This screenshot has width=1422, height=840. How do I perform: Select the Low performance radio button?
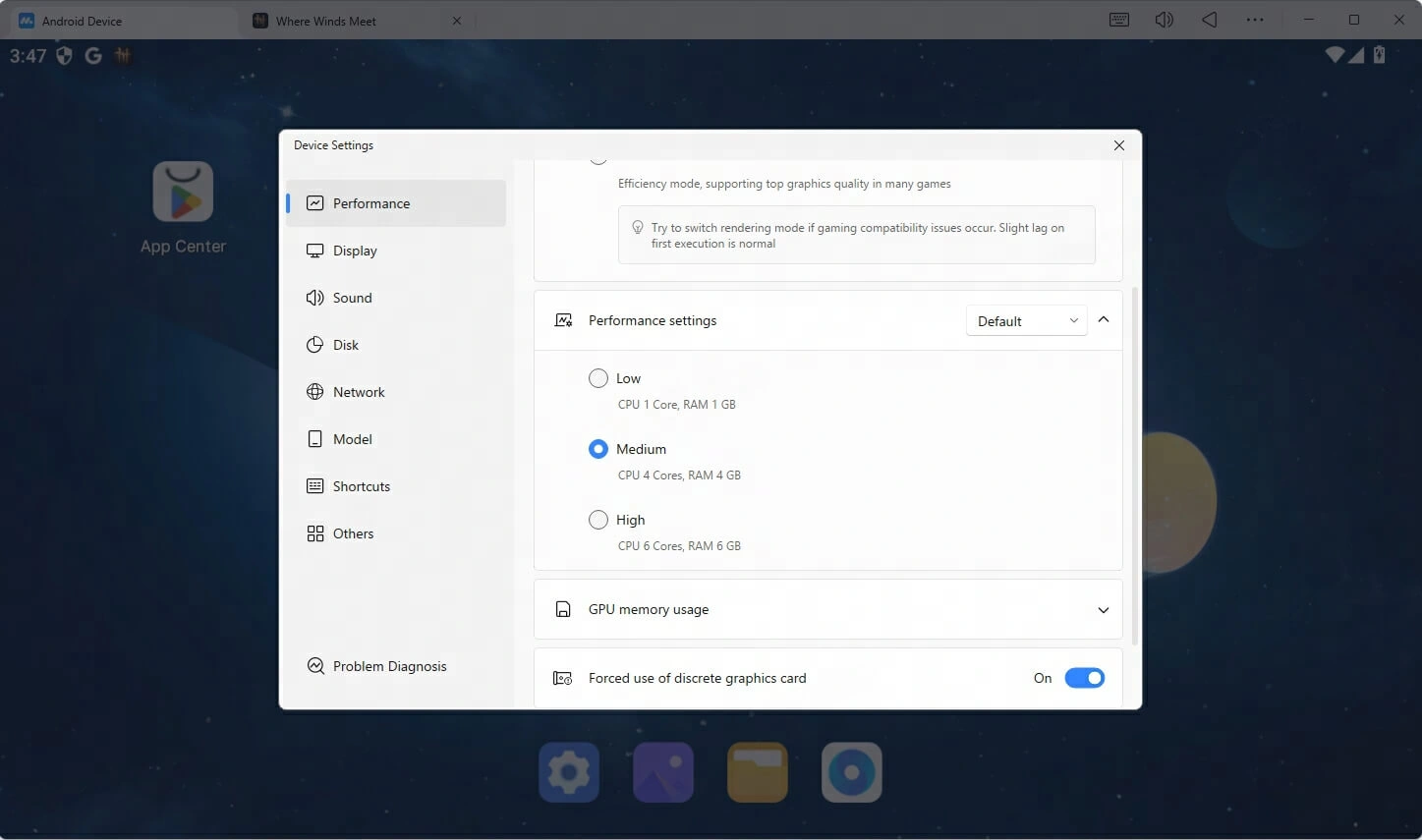pos(598,378)
